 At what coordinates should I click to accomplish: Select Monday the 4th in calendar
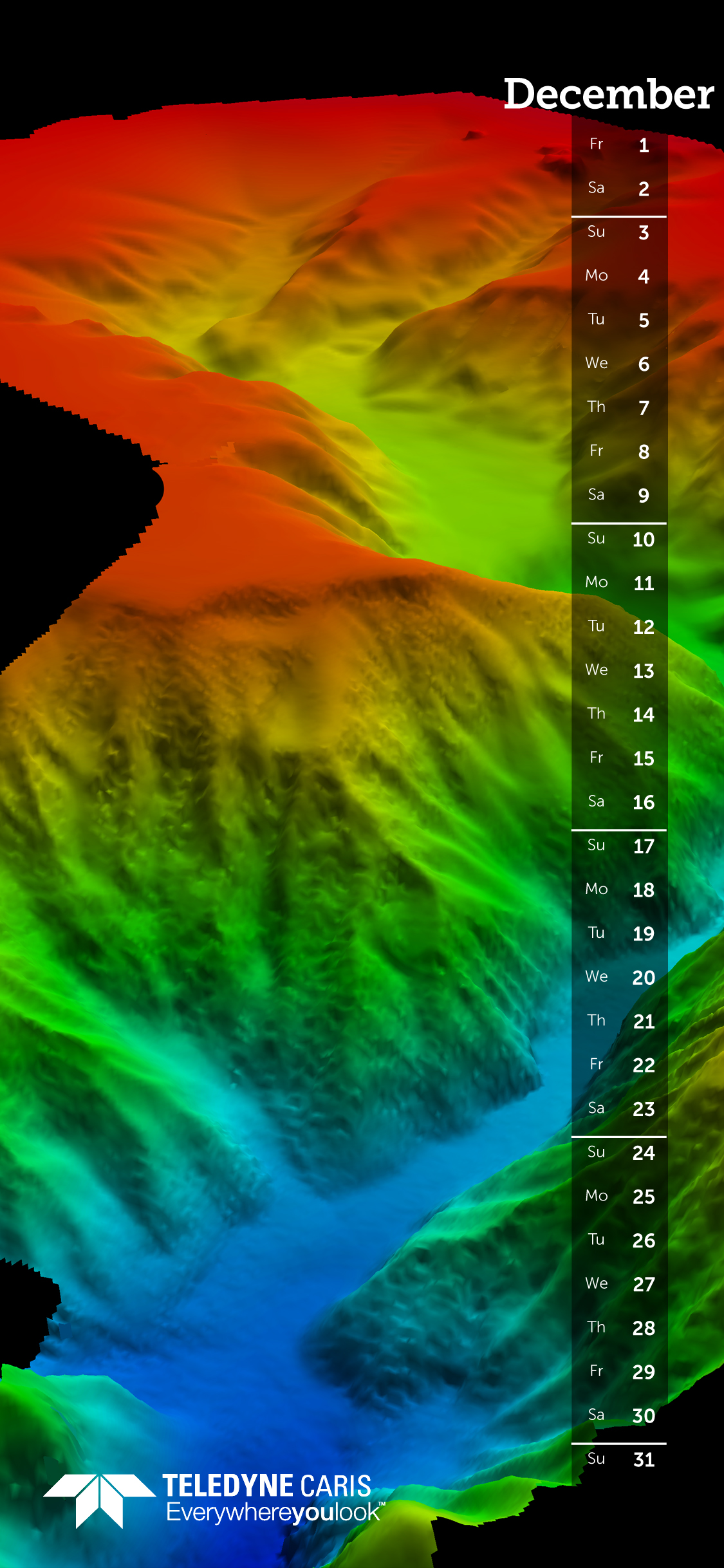619,276
